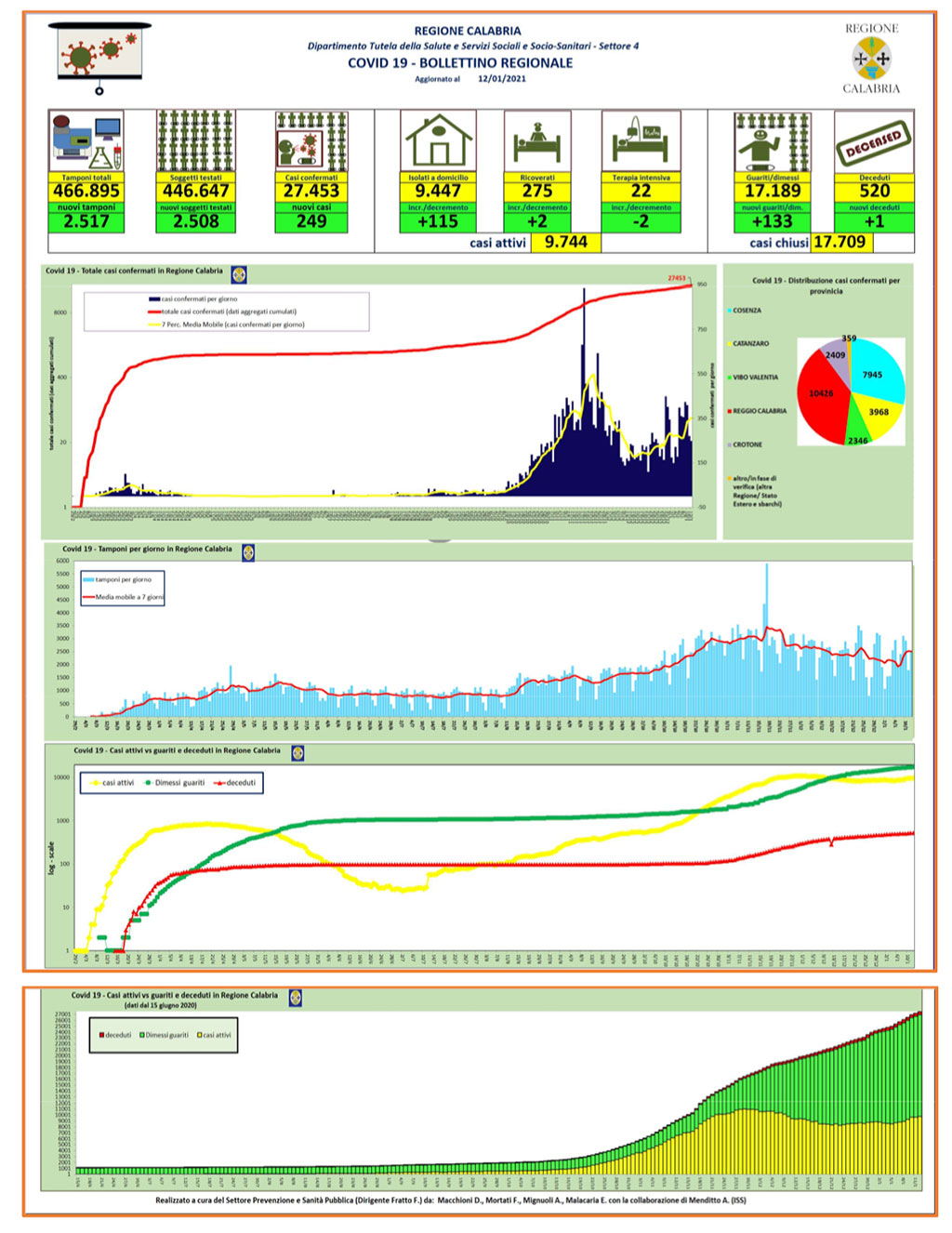Viewport: 952px width, 1233px height.
Task: Select yellow casi attivi swatch in bottom chart legend
Action: click(199, 1035)
